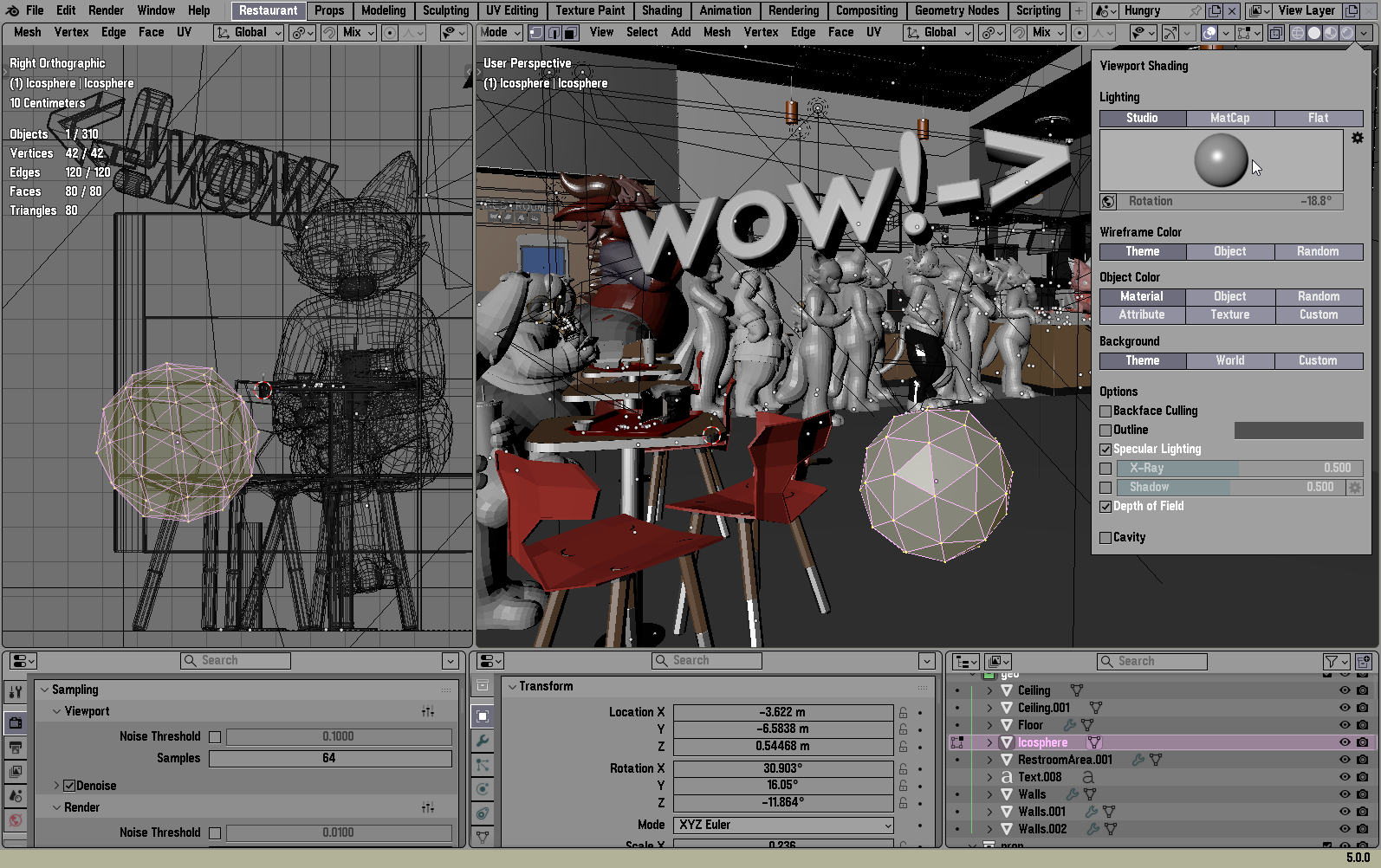Click the new collection icon in outliner
Screen dimensions: 1381x868
[1363, 662]
